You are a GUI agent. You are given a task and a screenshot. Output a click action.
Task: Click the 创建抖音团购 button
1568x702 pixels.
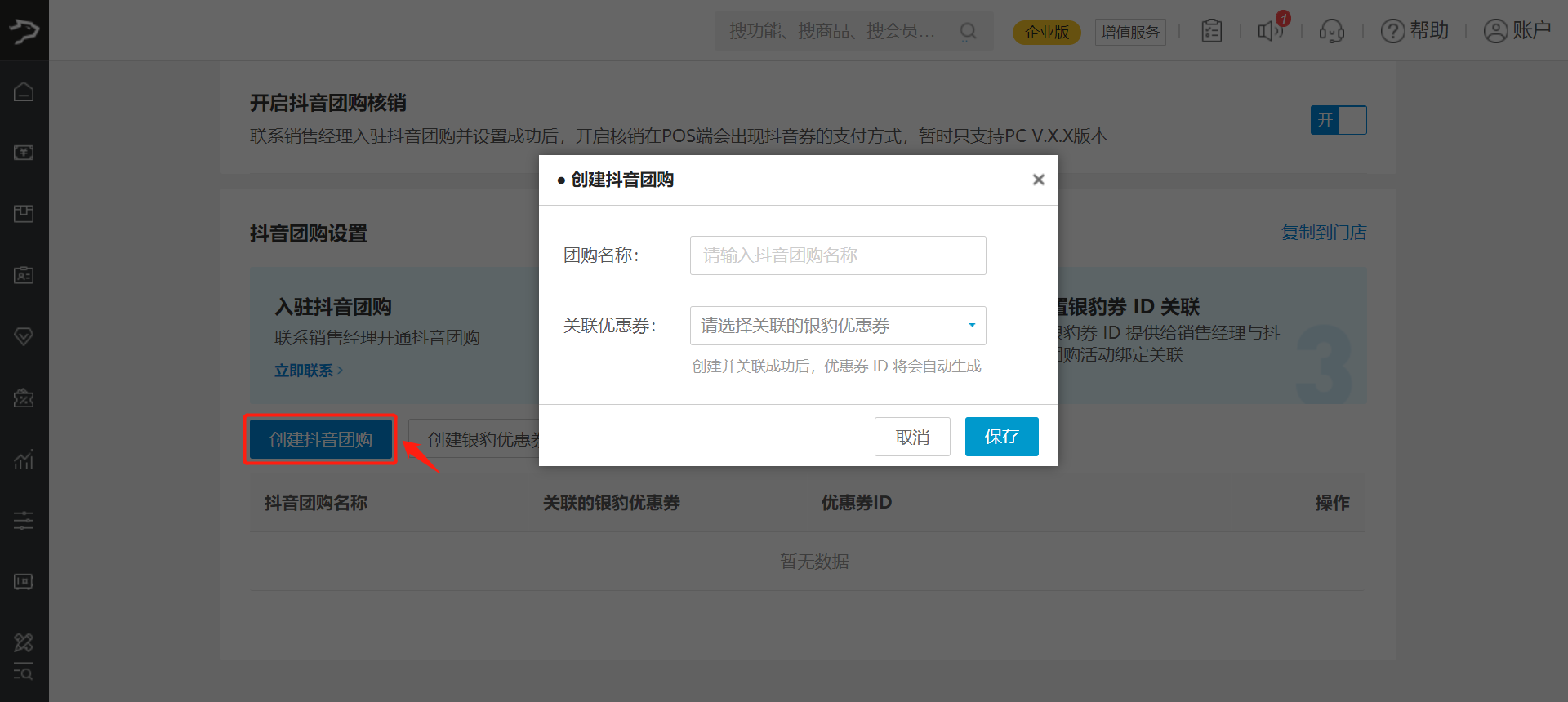coord(321,439)
